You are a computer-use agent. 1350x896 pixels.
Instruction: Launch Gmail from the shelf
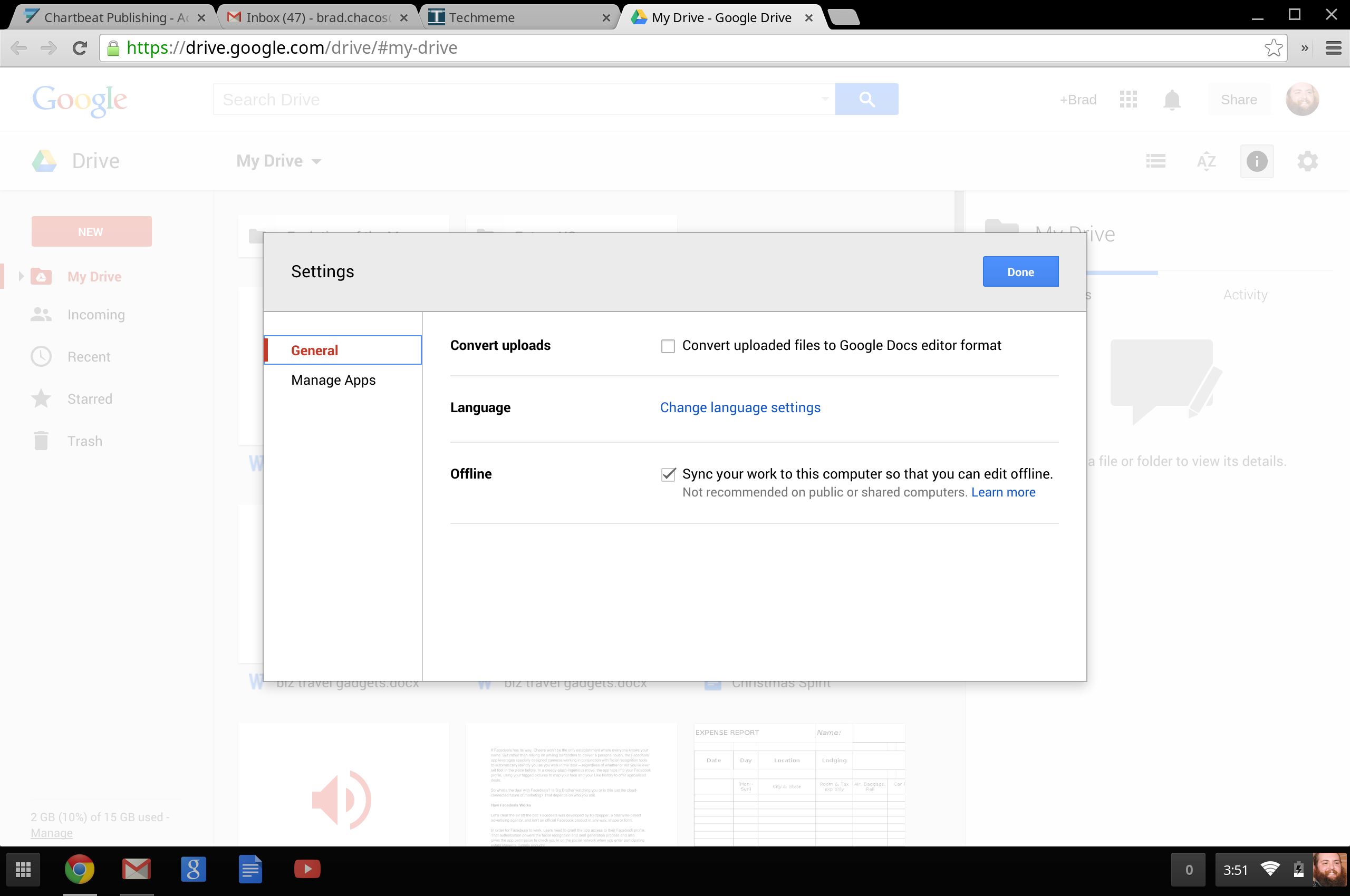[136, 870]
